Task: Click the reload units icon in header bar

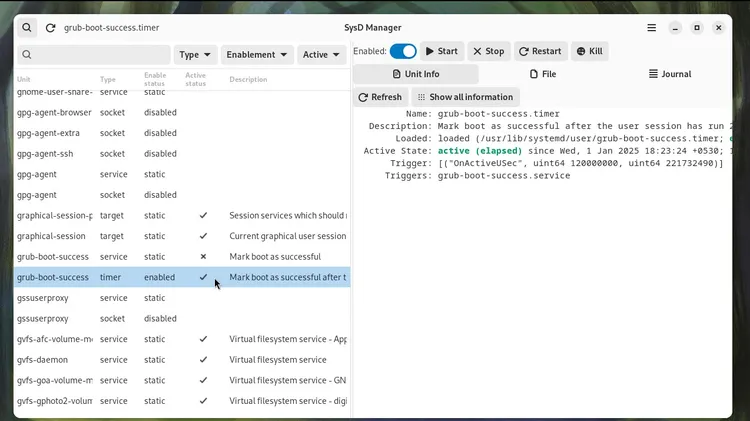Action: coord(50,28)
